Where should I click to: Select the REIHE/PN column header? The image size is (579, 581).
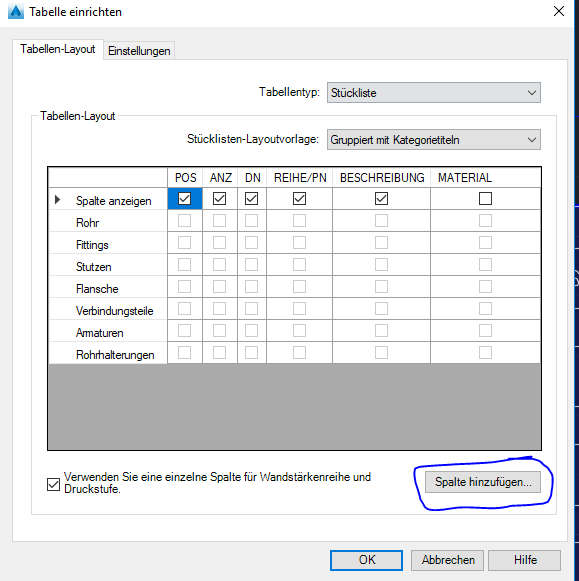[300, 178]
